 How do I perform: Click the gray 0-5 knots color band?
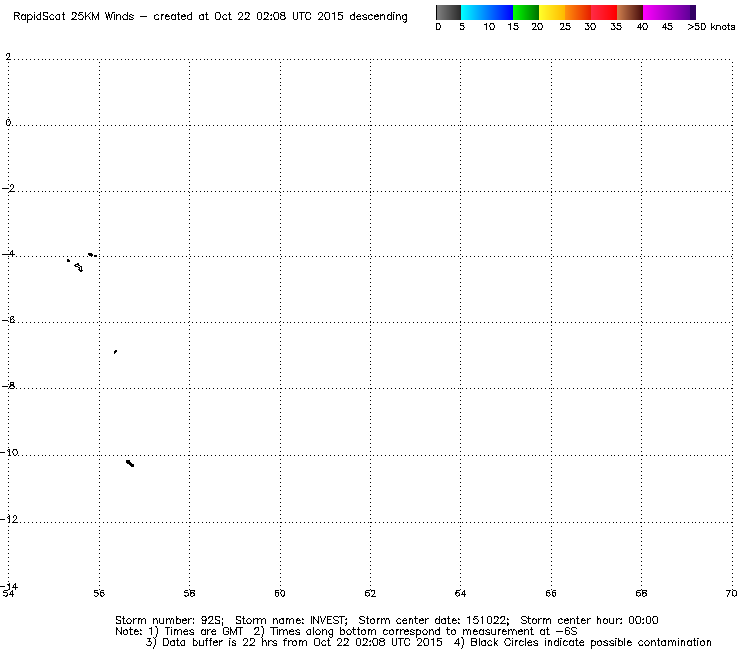coord(448,12)
